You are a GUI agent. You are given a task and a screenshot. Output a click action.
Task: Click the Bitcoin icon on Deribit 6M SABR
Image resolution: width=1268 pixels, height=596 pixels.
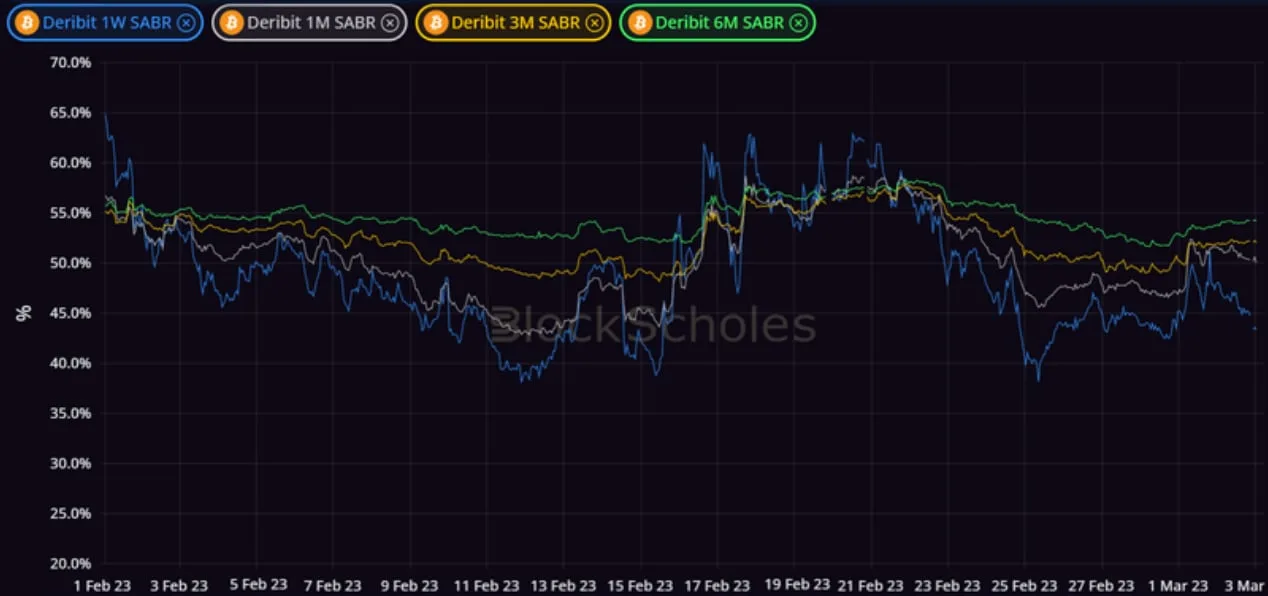(x=639, y=22)
